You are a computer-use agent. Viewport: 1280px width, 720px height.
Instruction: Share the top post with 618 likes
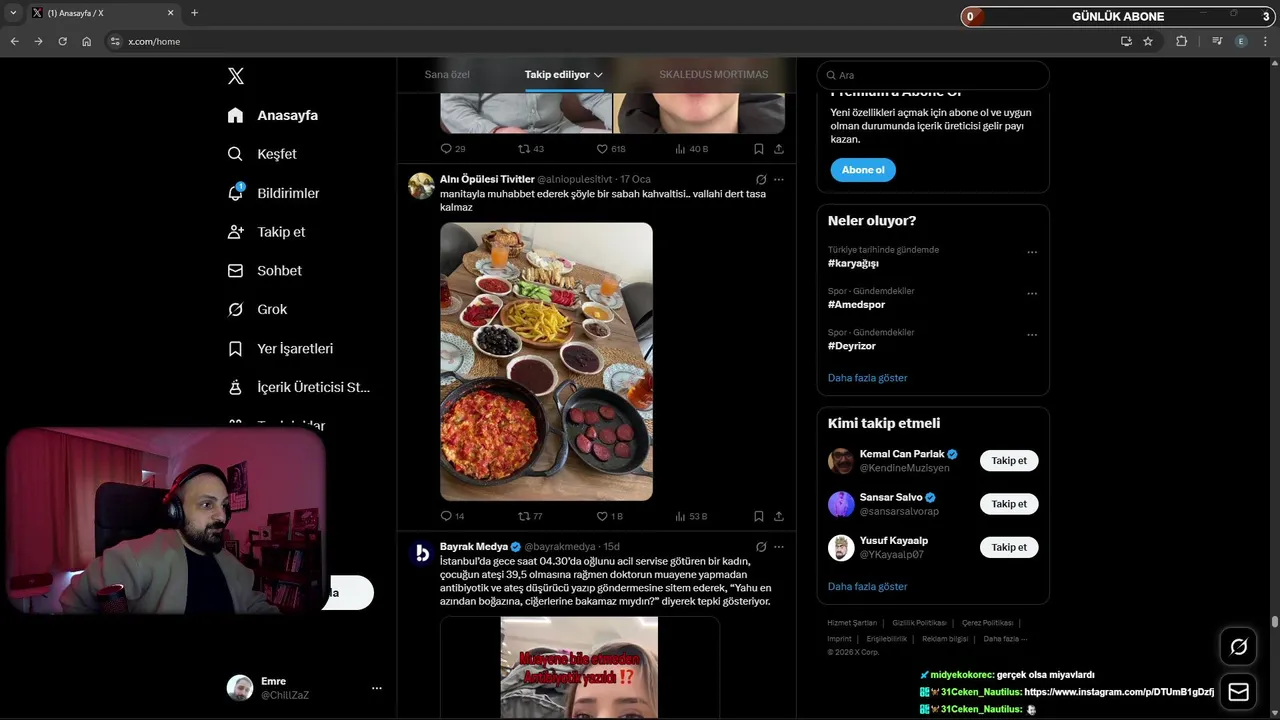coord(779,148)
